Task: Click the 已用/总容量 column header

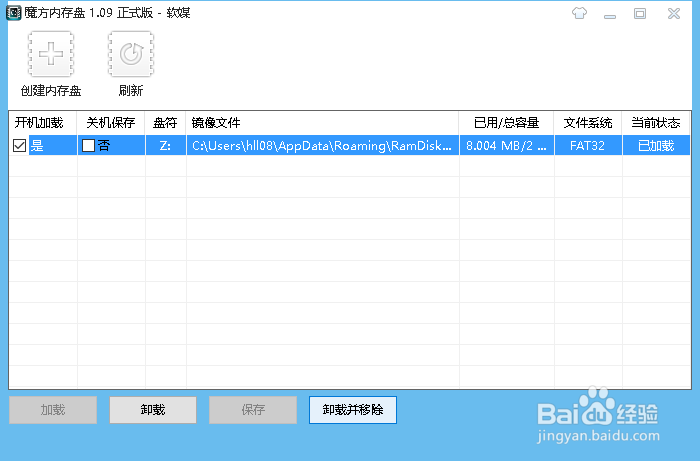Action: pyautogui.click(x=507, y=123)
